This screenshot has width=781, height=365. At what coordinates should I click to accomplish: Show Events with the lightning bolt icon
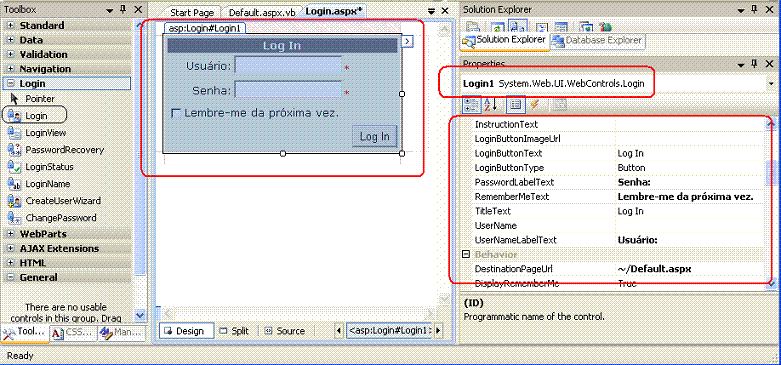(534, 105)
